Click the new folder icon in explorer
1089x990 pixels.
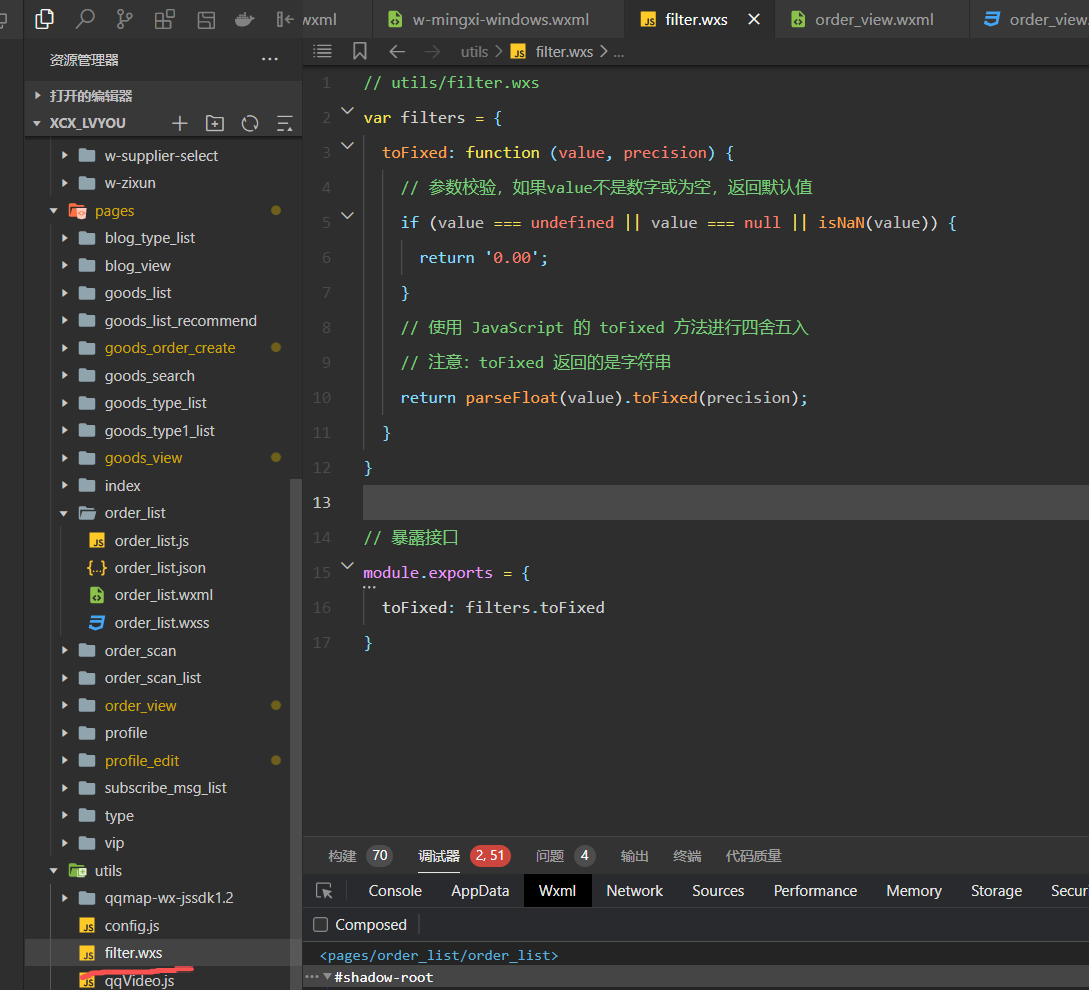214,123
